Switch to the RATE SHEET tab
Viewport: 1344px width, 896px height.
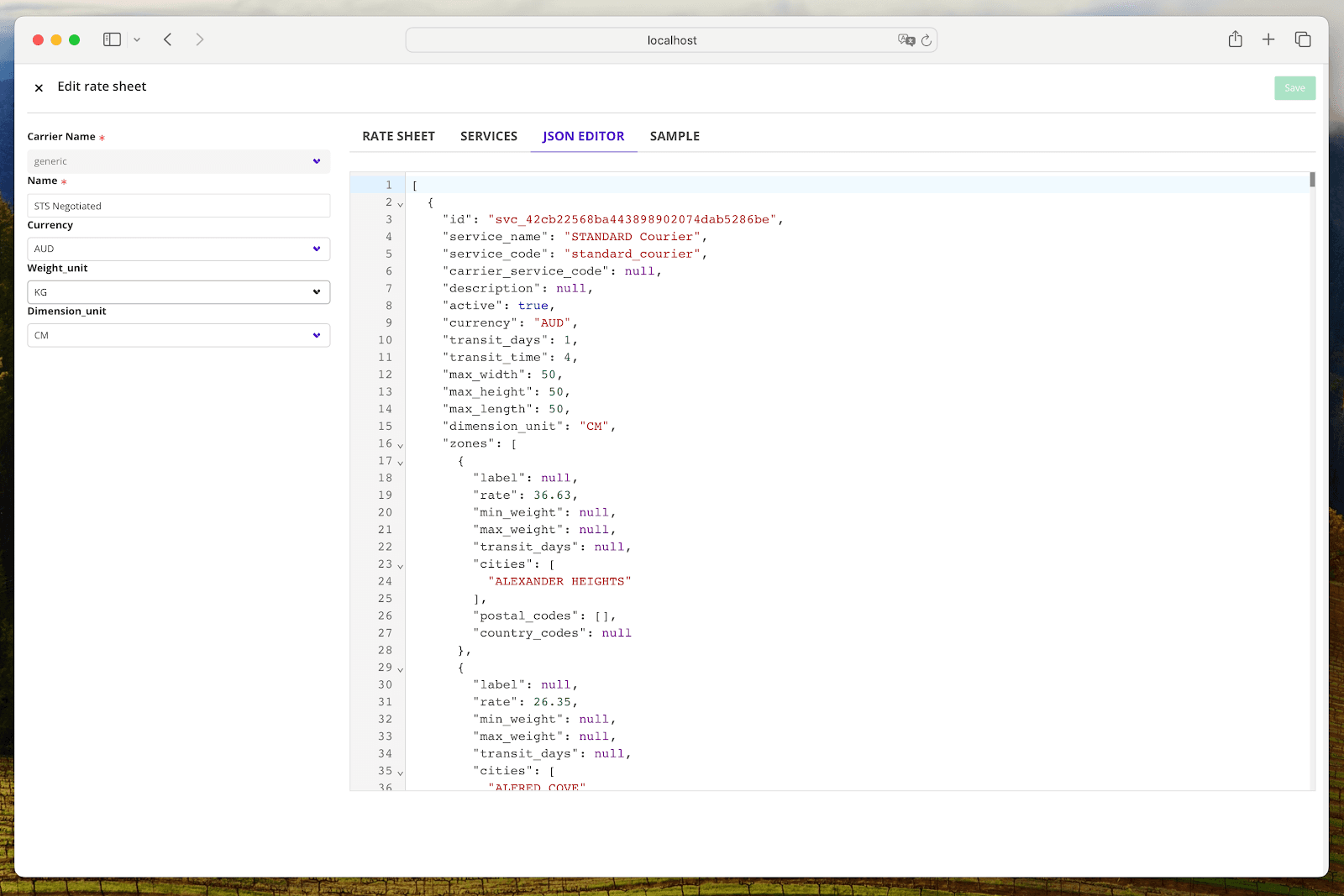(x=397, y=135)
